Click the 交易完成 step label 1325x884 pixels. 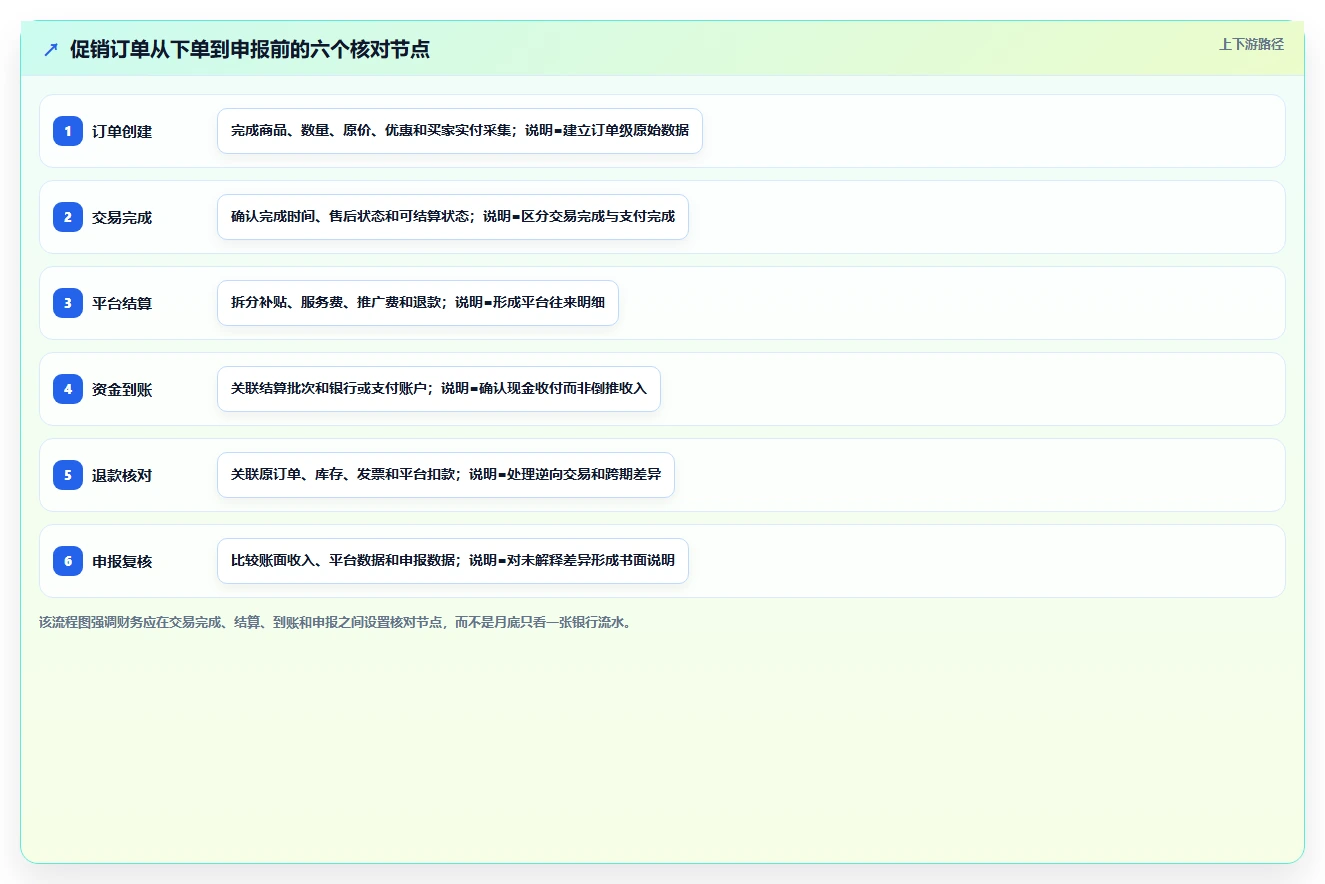[x=122, y=217]
